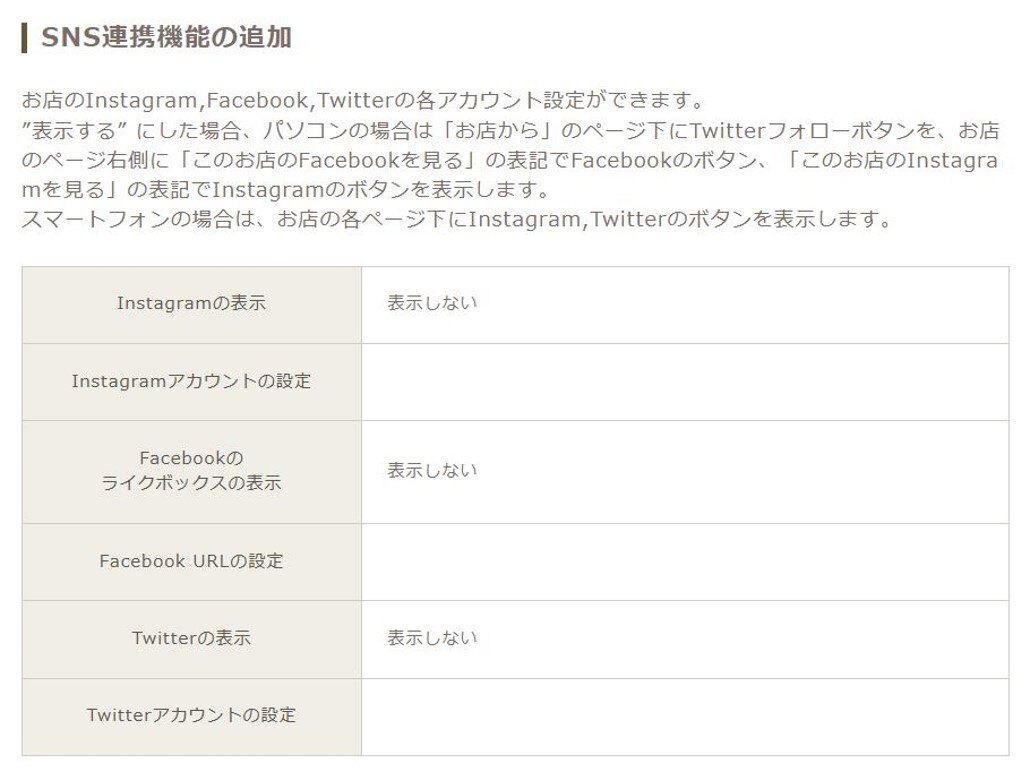Select the Twitterの表示 row label
The width and height of the screenshot is (1030, 777).
point(191,638)
